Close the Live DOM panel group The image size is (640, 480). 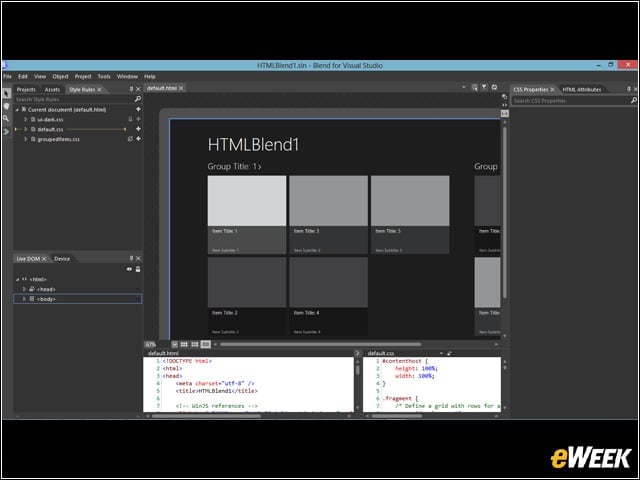click(138, 258)
